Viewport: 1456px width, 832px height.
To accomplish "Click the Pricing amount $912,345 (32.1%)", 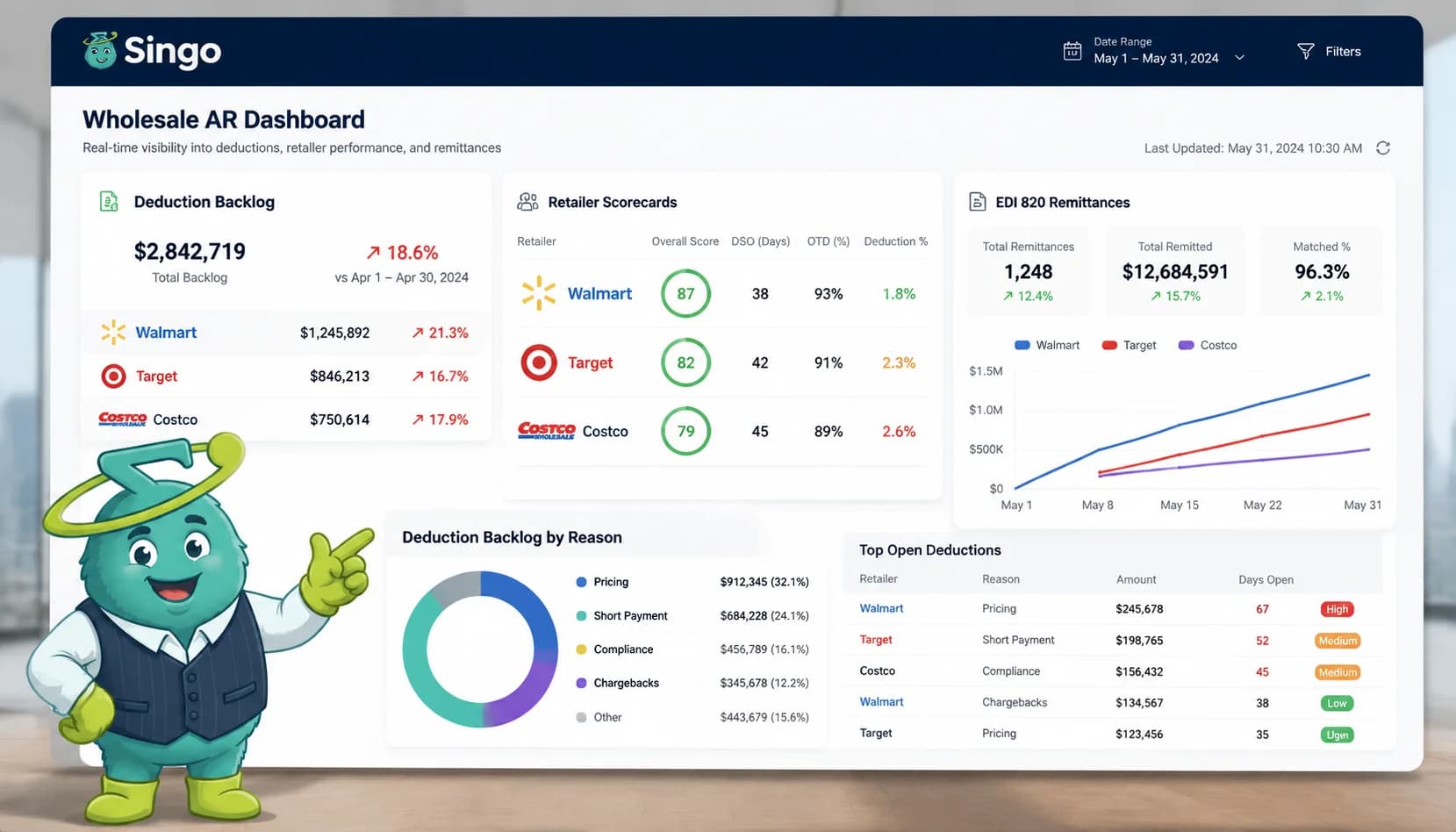I will [x=764, y=582].
